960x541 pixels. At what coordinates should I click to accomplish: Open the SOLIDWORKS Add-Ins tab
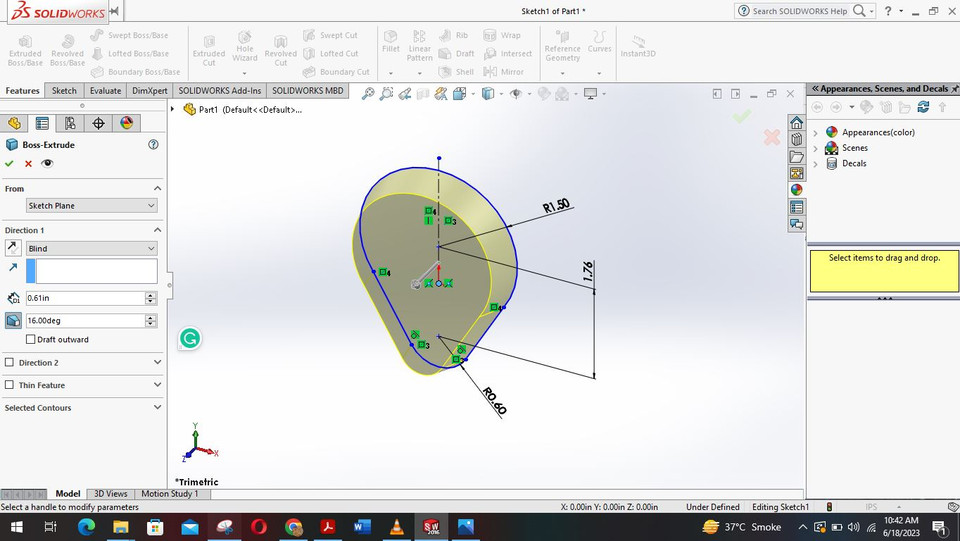220,91
